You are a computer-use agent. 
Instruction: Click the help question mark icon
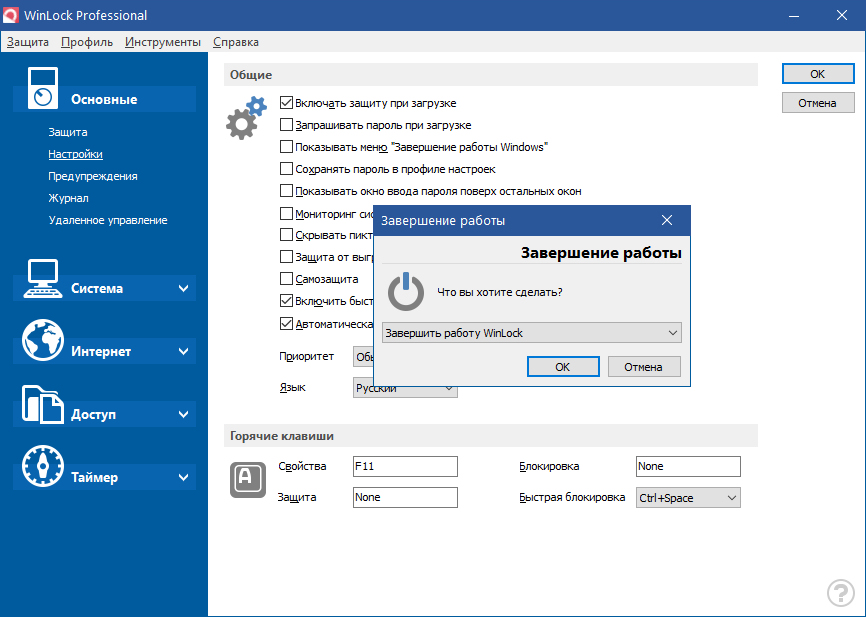[840, 592]
